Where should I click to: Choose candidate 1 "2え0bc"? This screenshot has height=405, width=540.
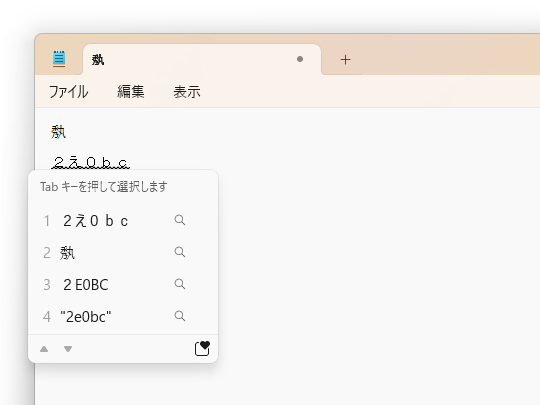tap(95, 221)
